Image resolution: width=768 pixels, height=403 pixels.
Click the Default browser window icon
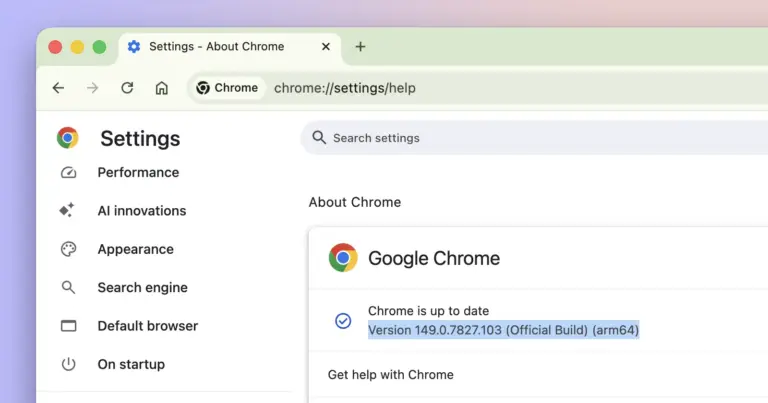click(69, 326)
